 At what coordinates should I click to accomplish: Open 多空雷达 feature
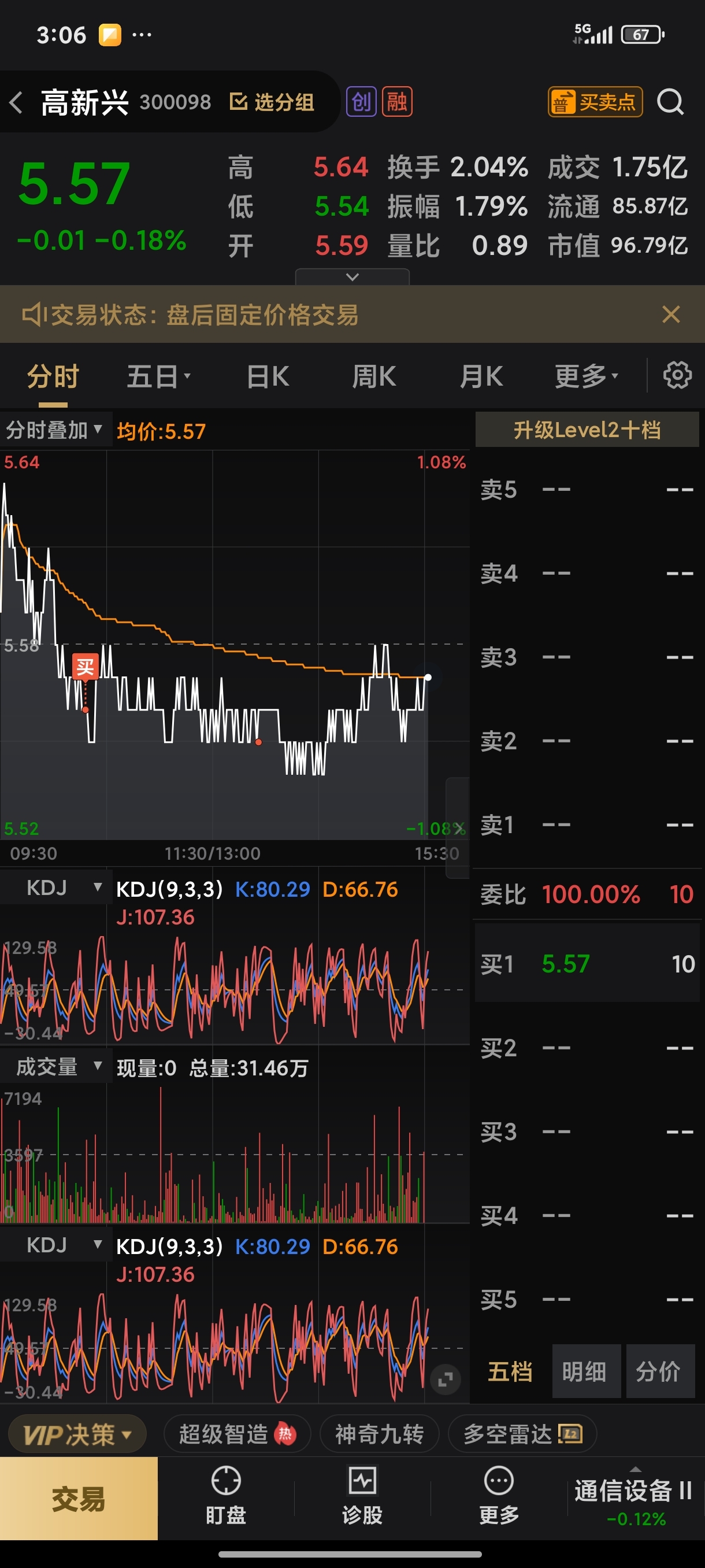[x=522, y=1434]
